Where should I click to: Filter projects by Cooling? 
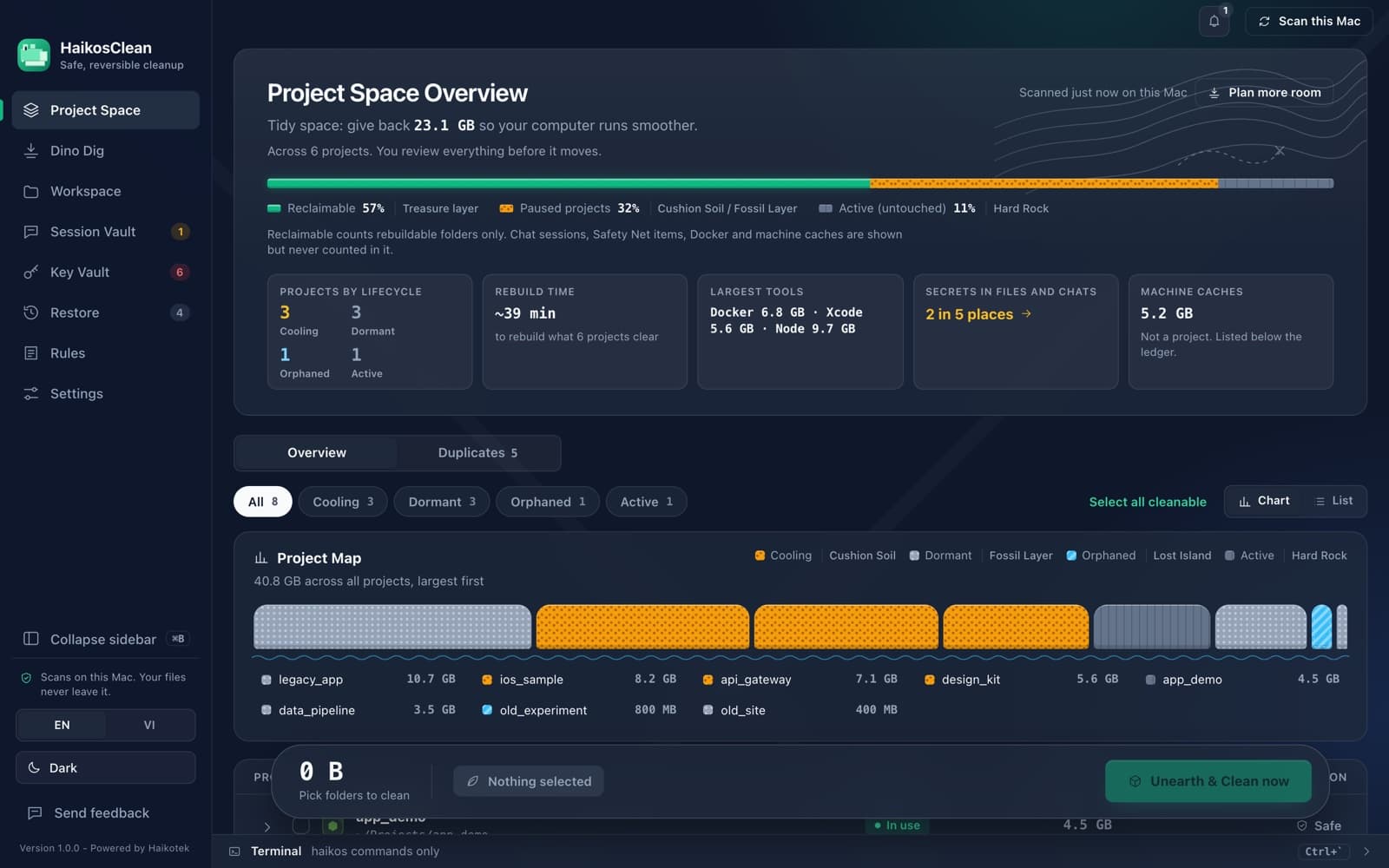[x=343, y=502]
